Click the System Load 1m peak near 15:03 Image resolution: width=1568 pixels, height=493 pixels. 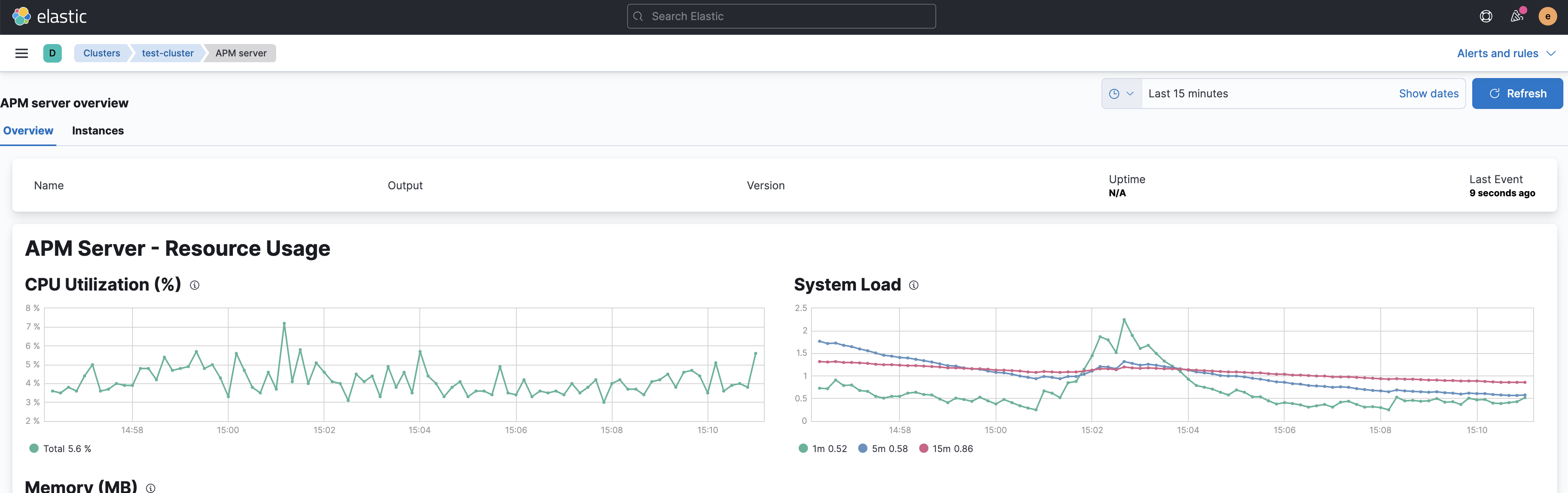[1123, 320]
